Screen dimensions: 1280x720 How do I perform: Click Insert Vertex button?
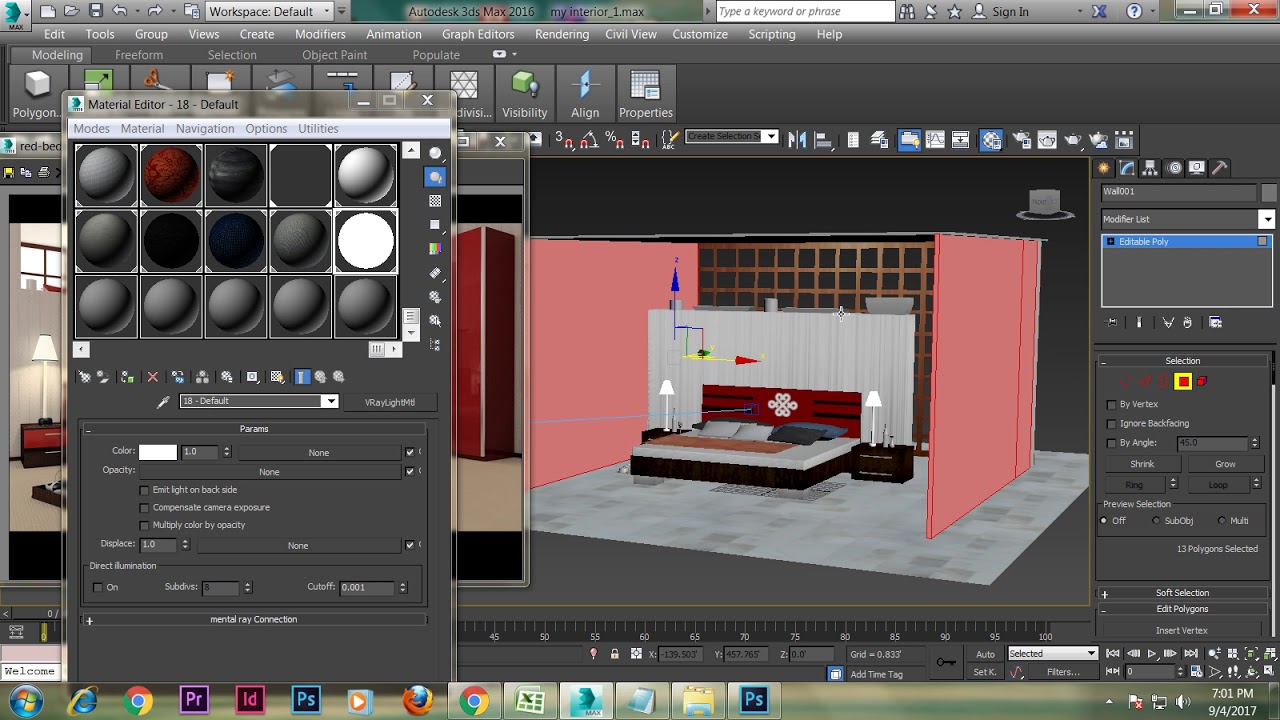point(1182,631)
